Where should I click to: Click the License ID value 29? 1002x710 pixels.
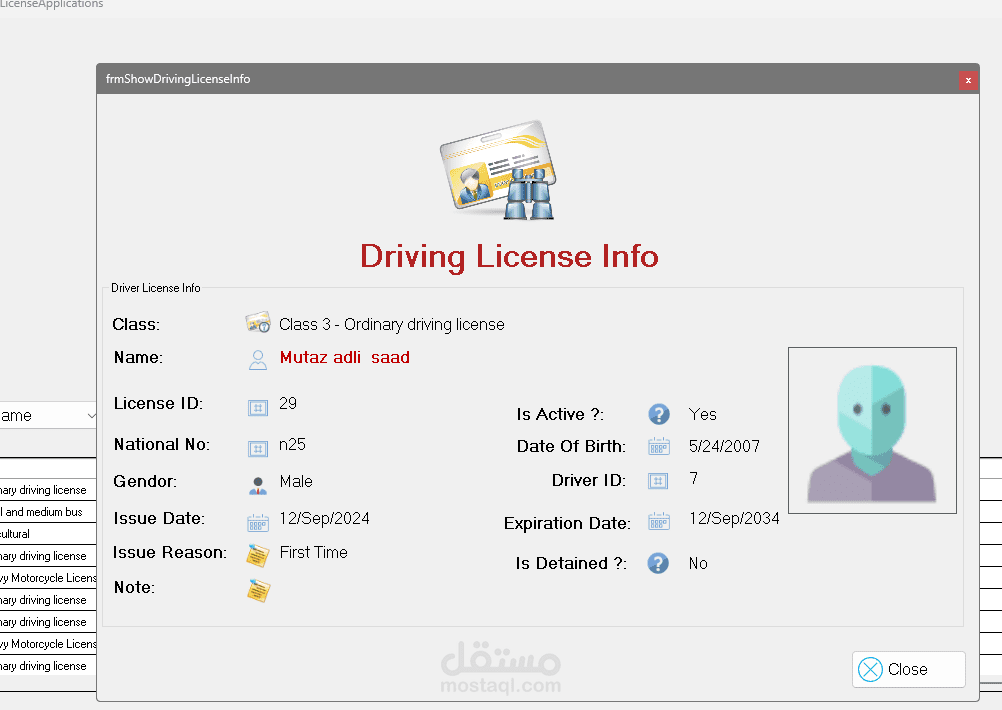tap(288, 403)
